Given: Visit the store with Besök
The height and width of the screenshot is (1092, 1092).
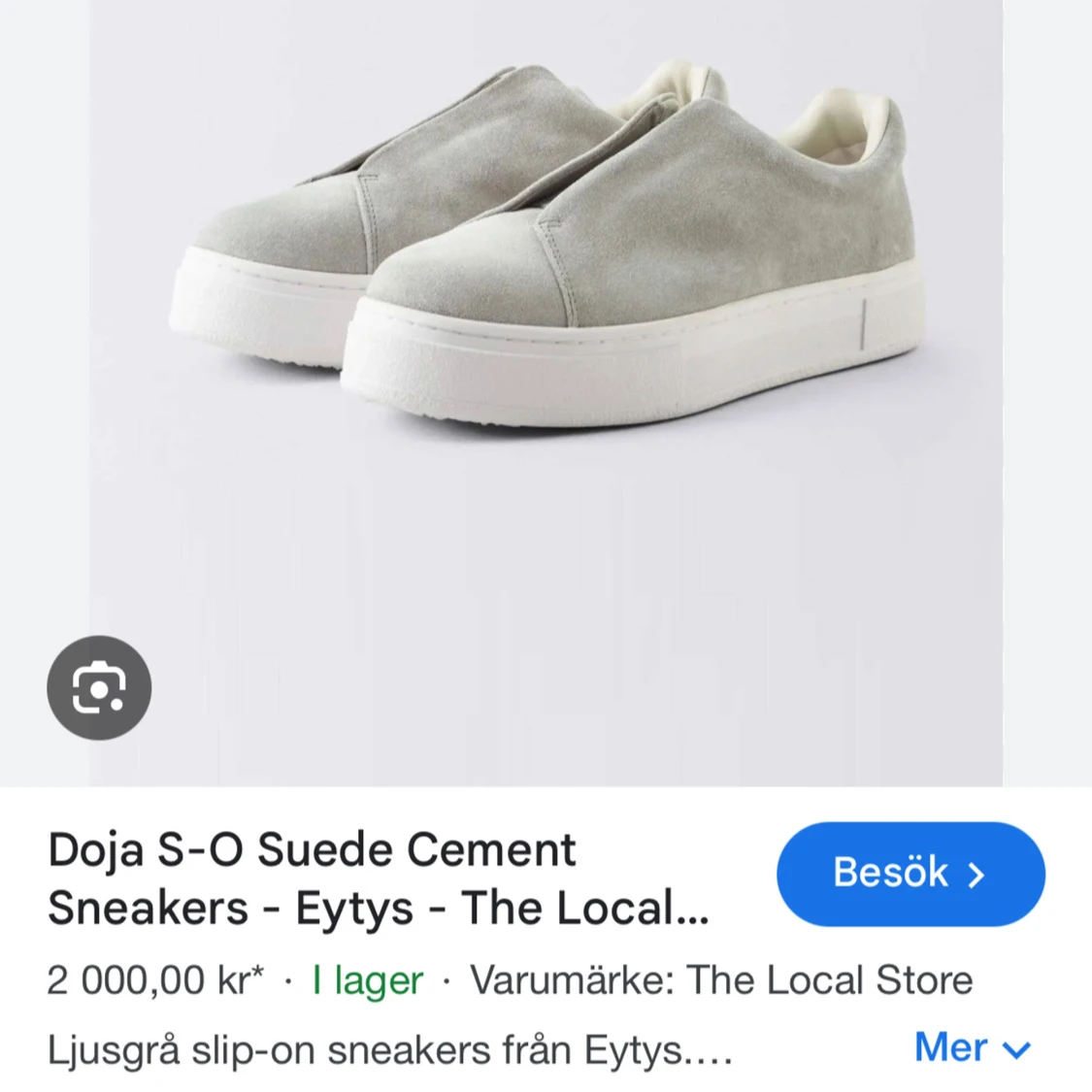Looking at the screenshot, I should (910, 874).
